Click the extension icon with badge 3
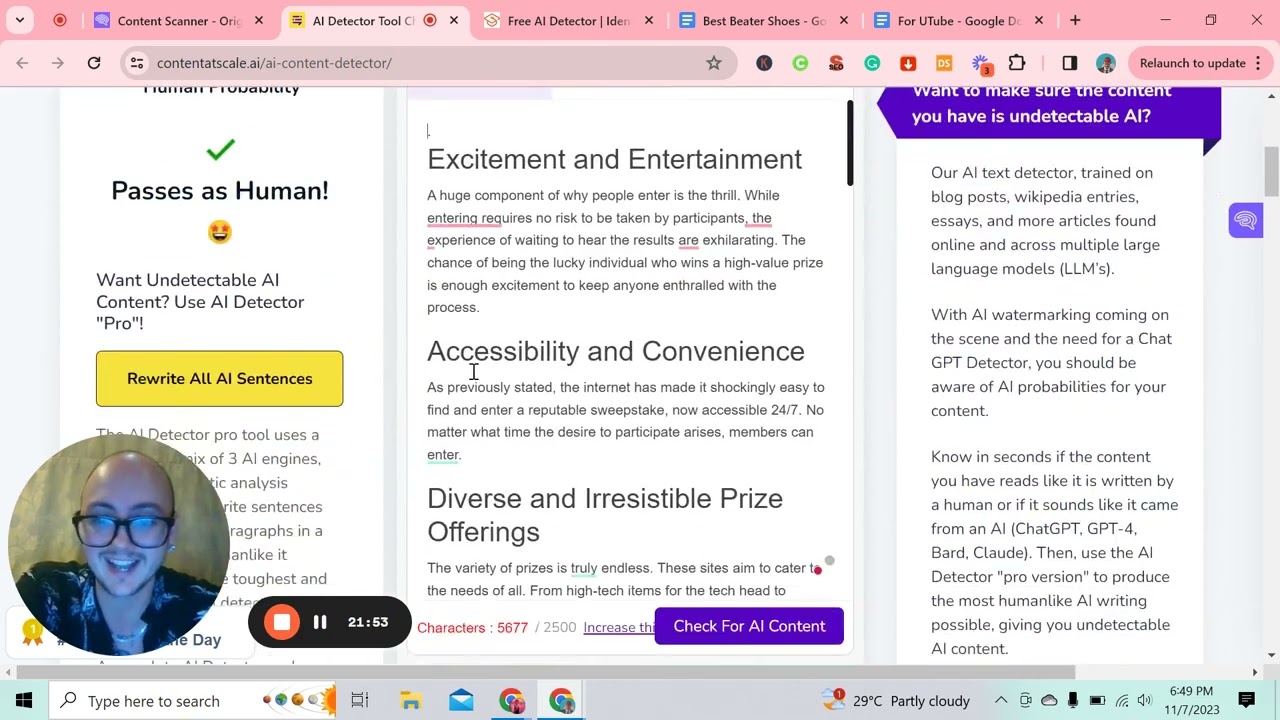The image size is (1280, 720). pos(981,64)
